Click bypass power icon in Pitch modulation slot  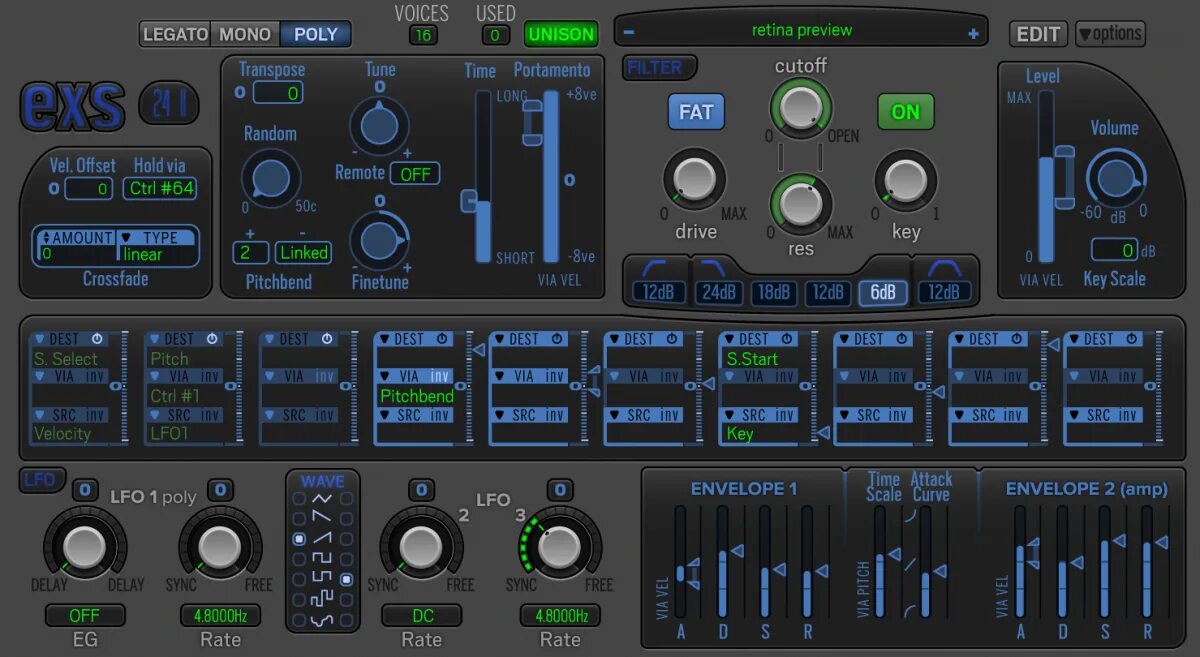(212, 339)
